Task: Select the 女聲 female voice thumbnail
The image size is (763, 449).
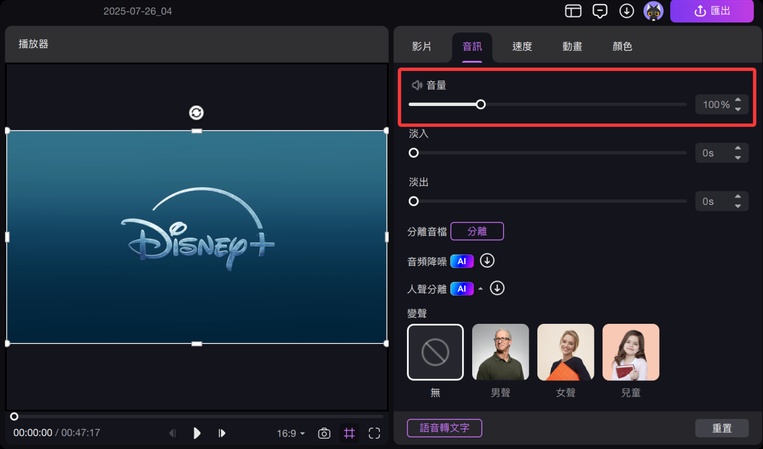Action: [x=565, y=352]
